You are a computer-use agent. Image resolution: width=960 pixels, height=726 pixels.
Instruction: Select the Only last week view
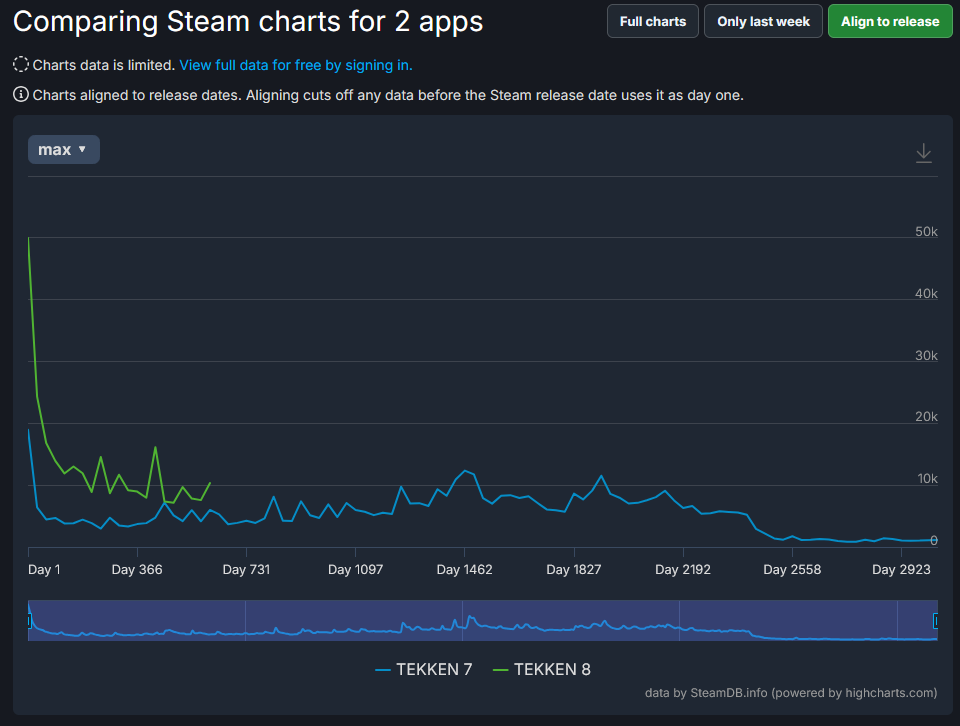coord(763,21)
